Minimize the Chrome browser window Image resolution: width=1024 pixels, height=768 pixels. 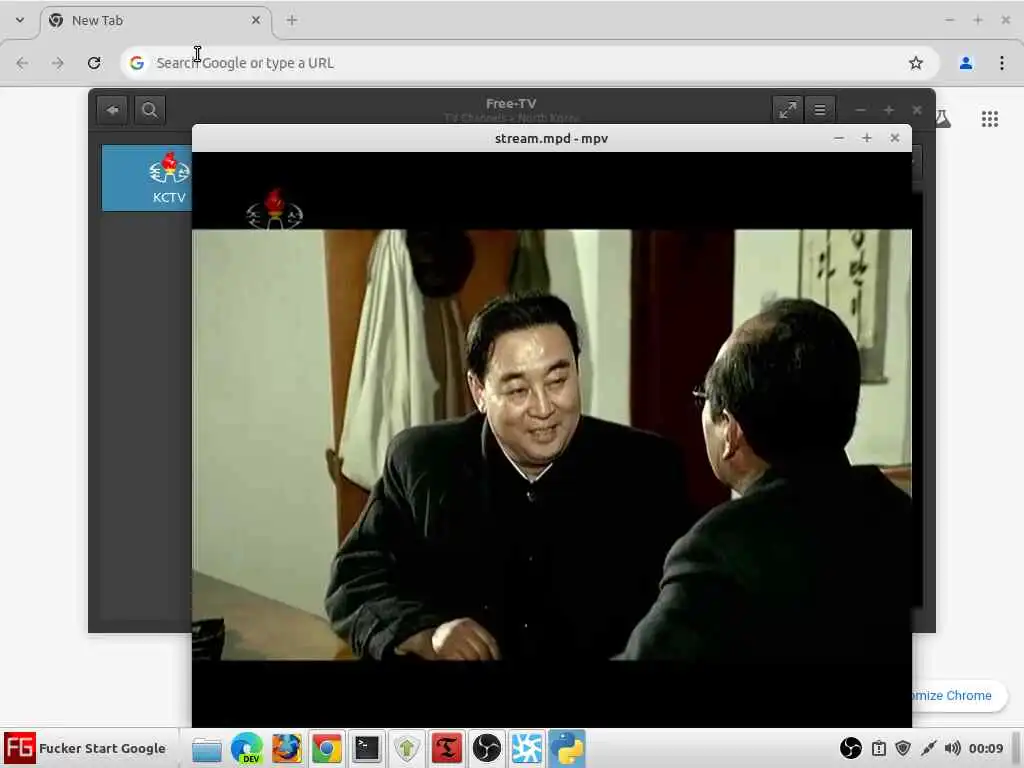pyautogui.click(x=950, y=20)
